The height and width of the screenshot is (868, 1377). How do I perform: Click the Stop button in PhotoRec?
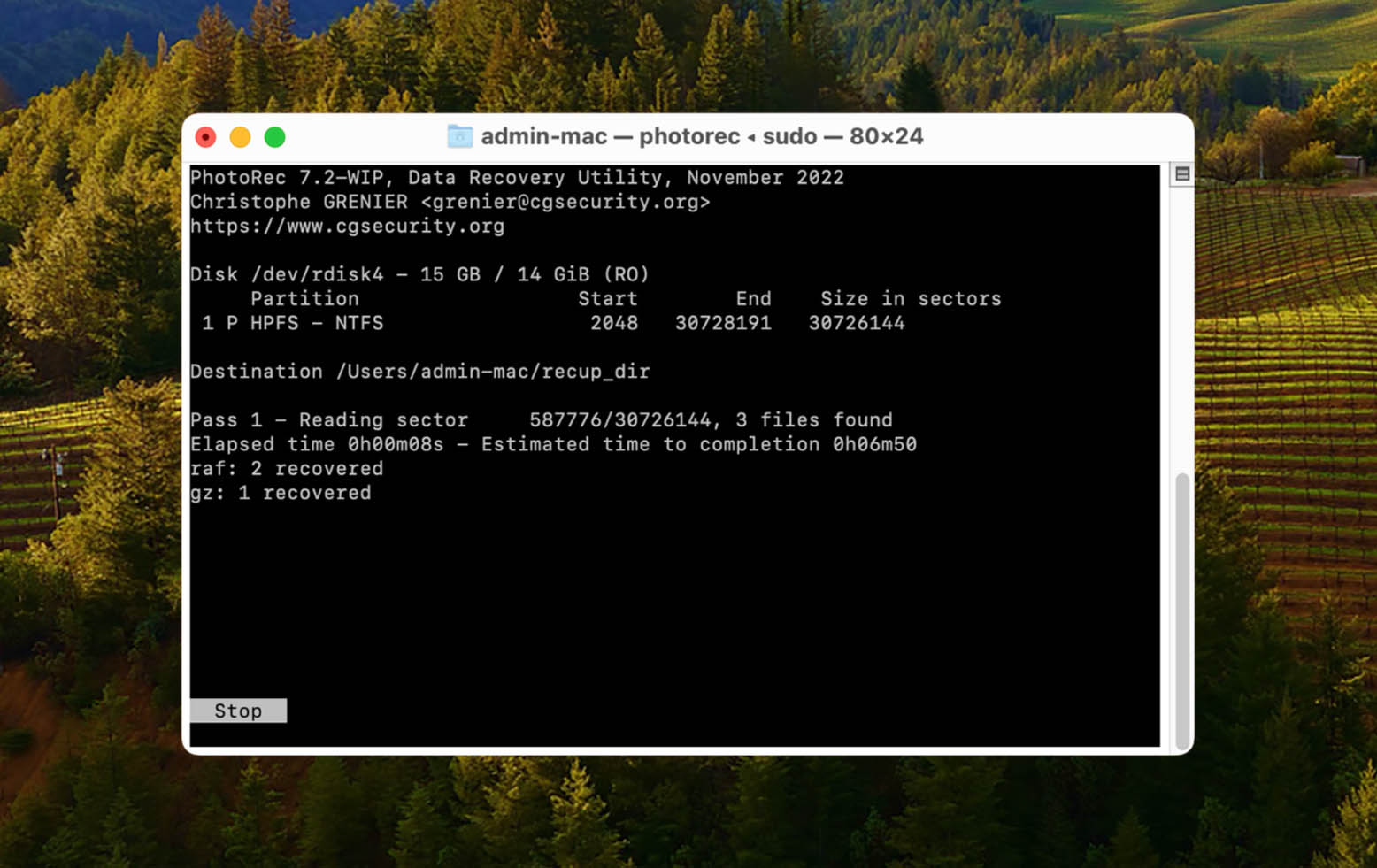click(x=238, y=711)
